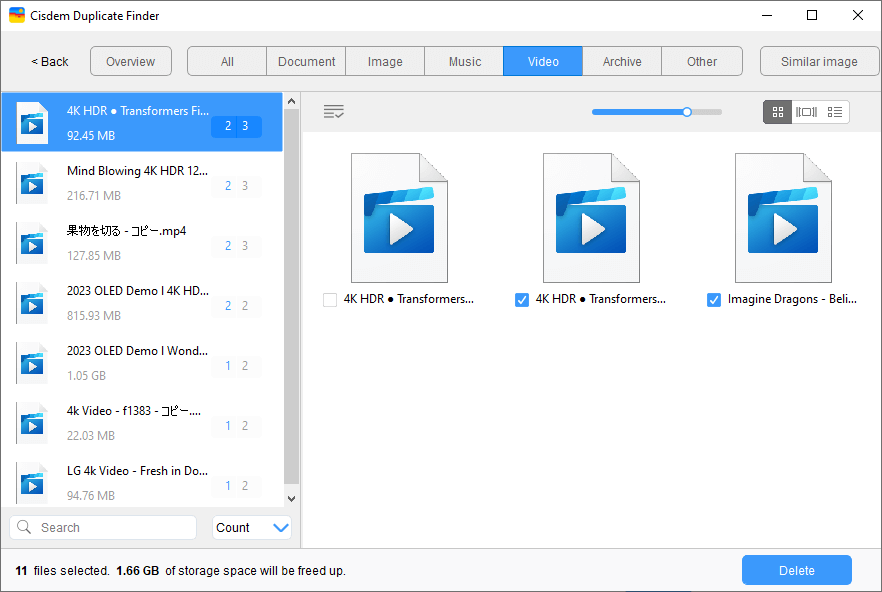Adjust the thumbnail size slider handle
Screen dimensions: 882x592
click(x=687, y=112)
